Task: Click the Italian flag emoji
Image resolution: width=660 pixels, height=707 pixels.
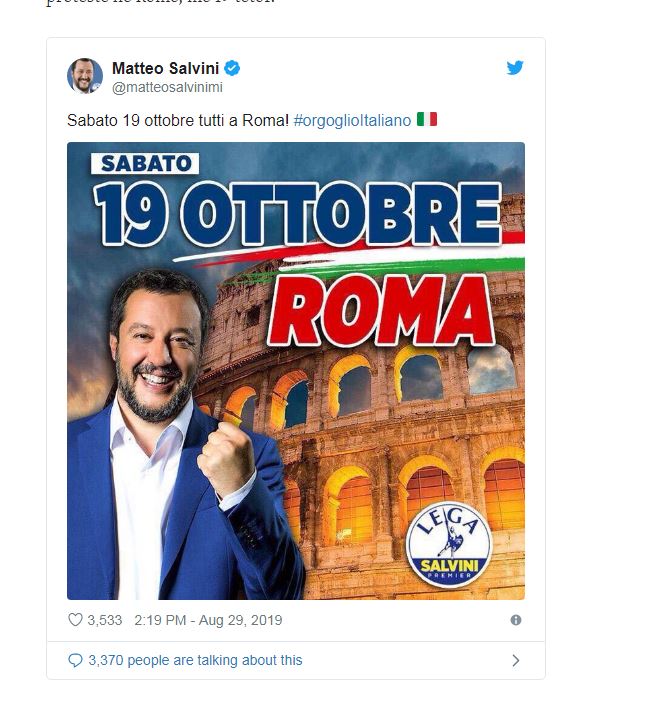Action: point(427,120)
